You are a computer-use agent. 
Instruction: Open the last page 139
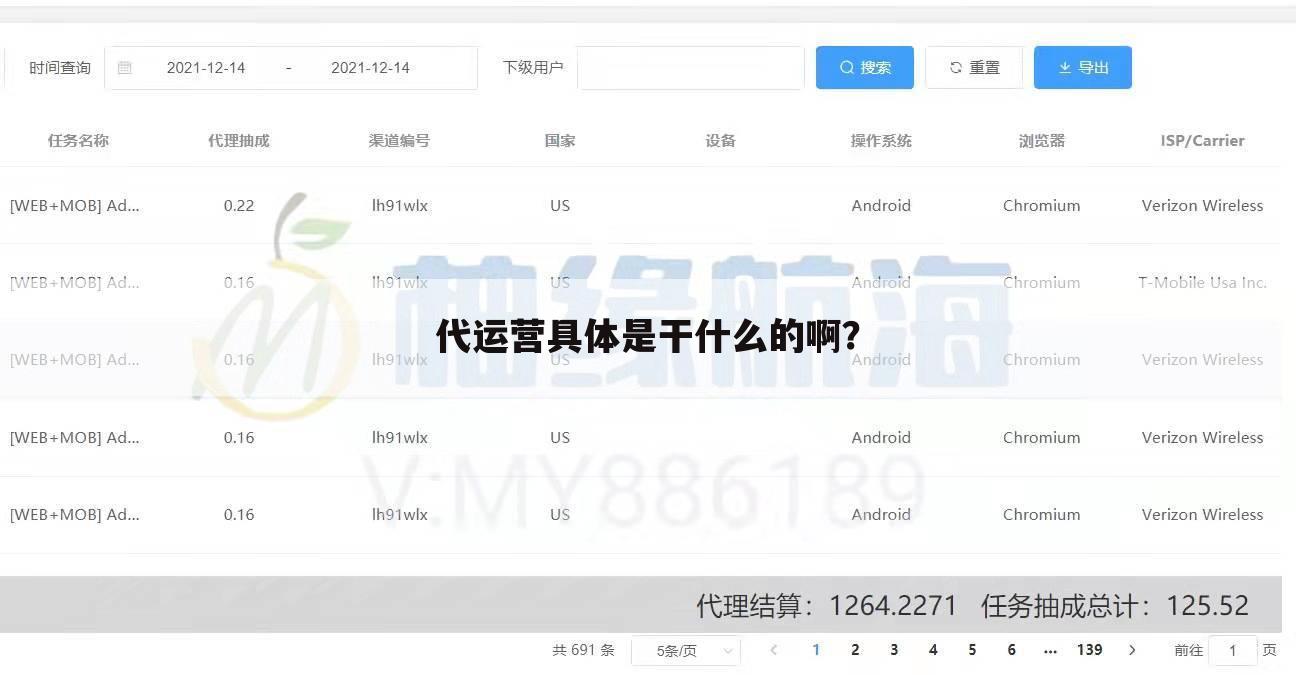(1089, 650)
